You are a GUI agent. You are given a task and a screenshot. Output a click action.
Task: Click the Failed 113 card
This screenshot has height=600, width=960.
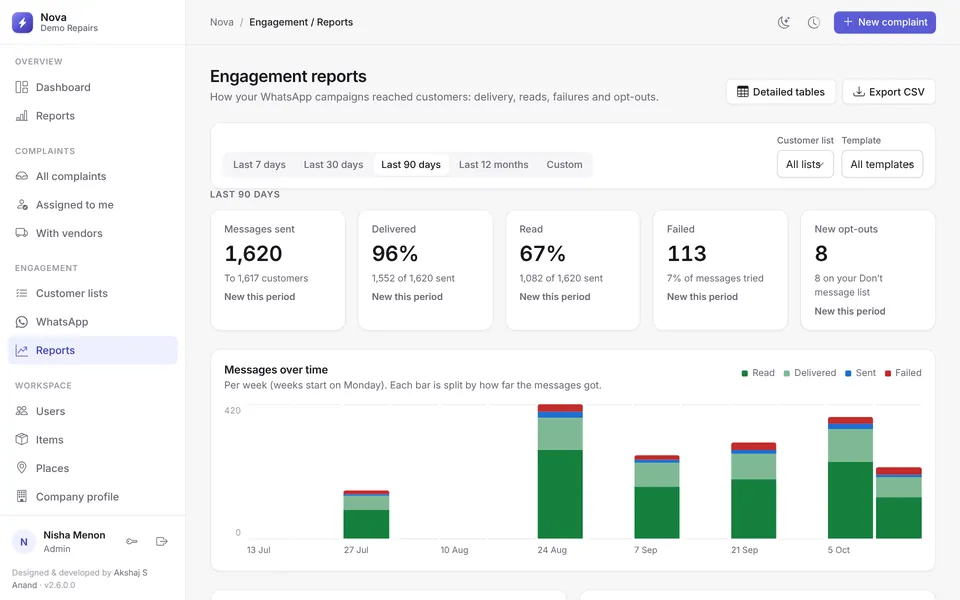720,270
